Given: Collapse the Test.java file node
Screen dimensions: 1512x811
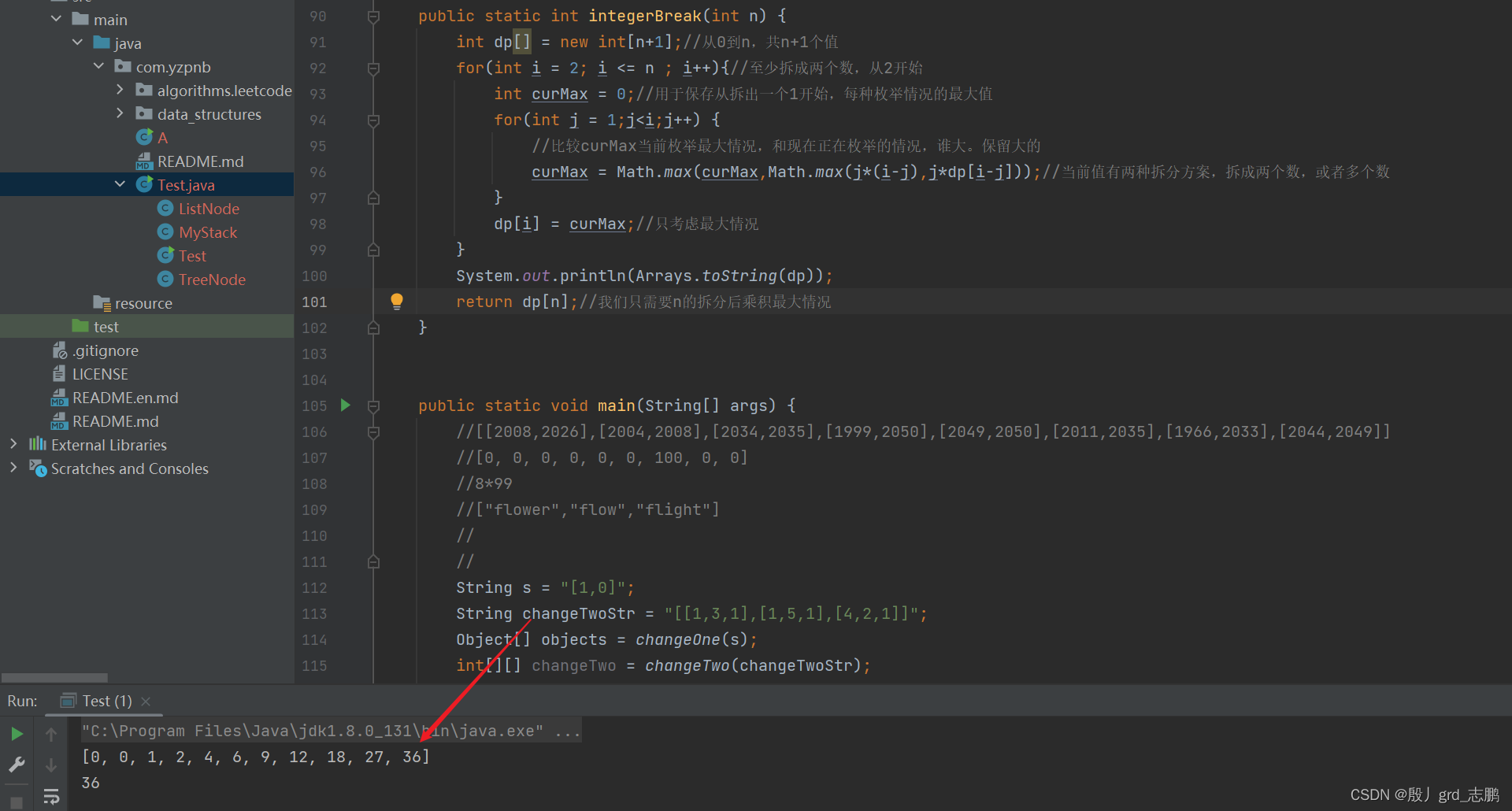Looking at the screenshot, I should pyautogui.click(x=120, y=184).
